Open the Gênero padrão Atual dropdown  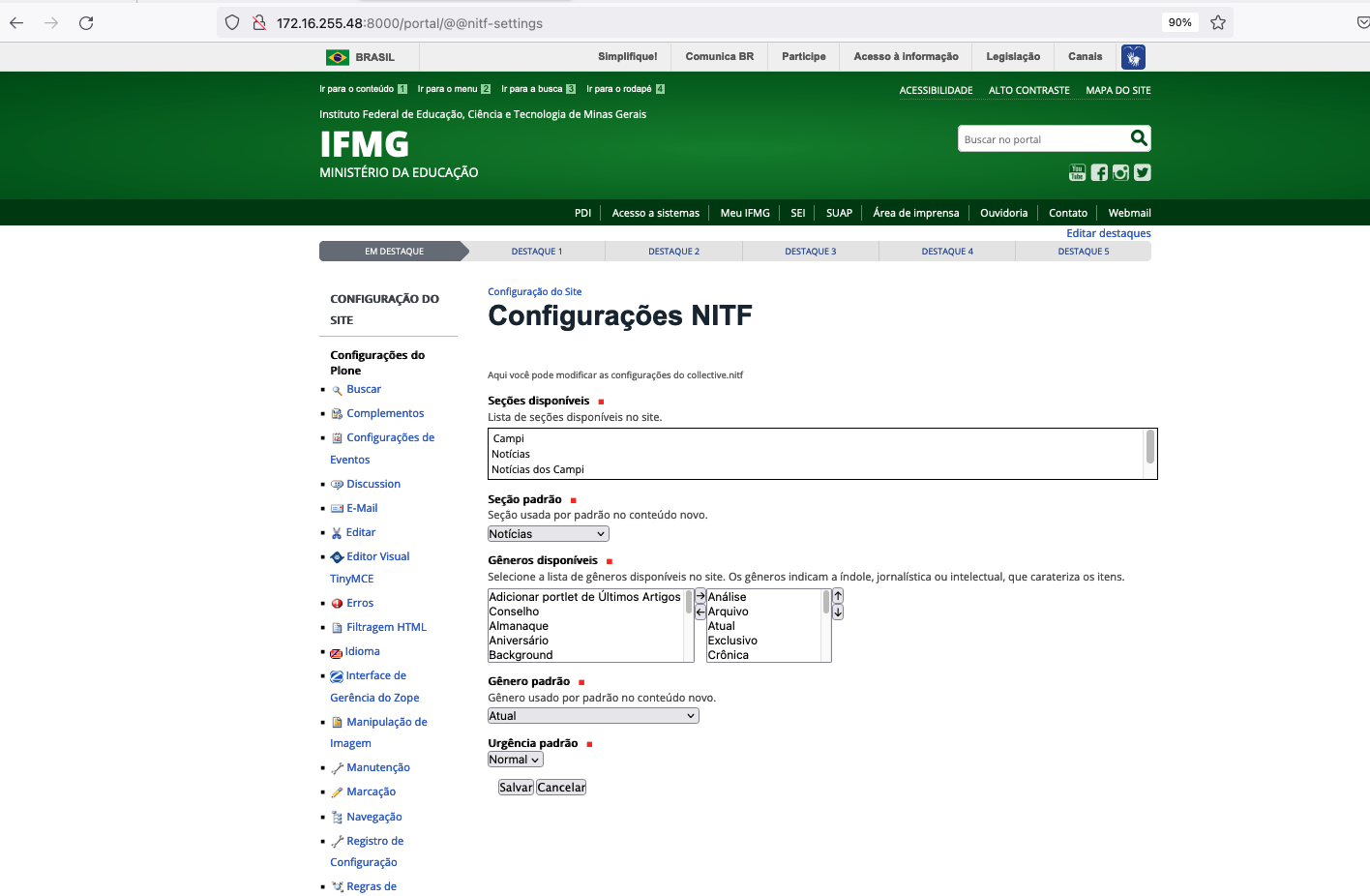point(592,715)
